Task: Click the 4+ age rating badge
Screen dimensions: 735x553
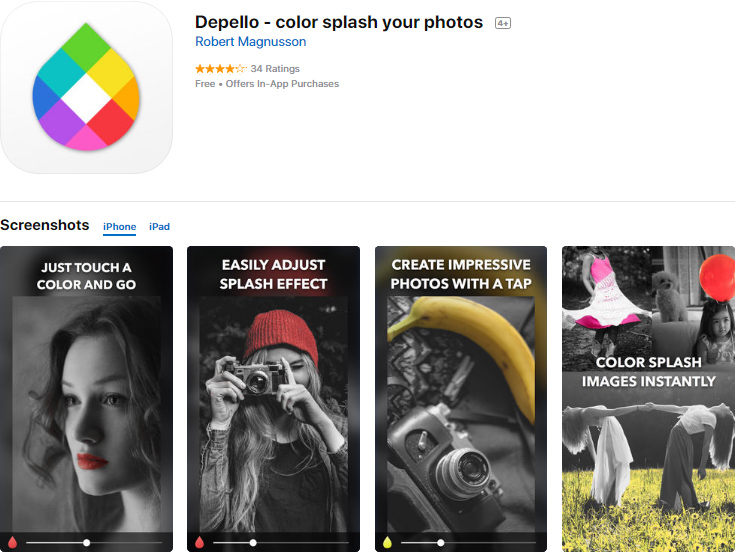Action: tap(503, 23)
